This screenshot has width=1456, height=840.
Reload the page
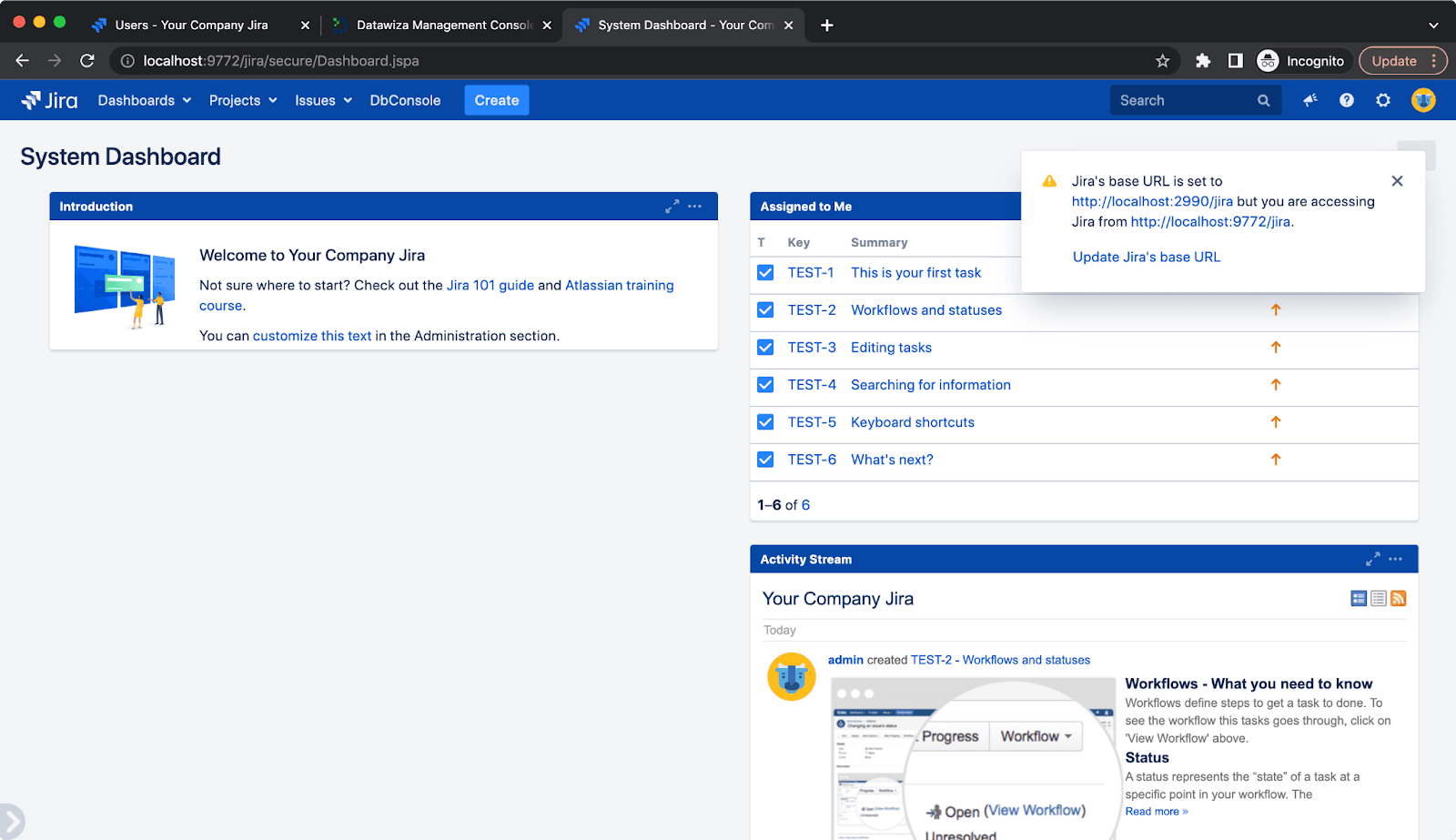(x=87, y=61)
